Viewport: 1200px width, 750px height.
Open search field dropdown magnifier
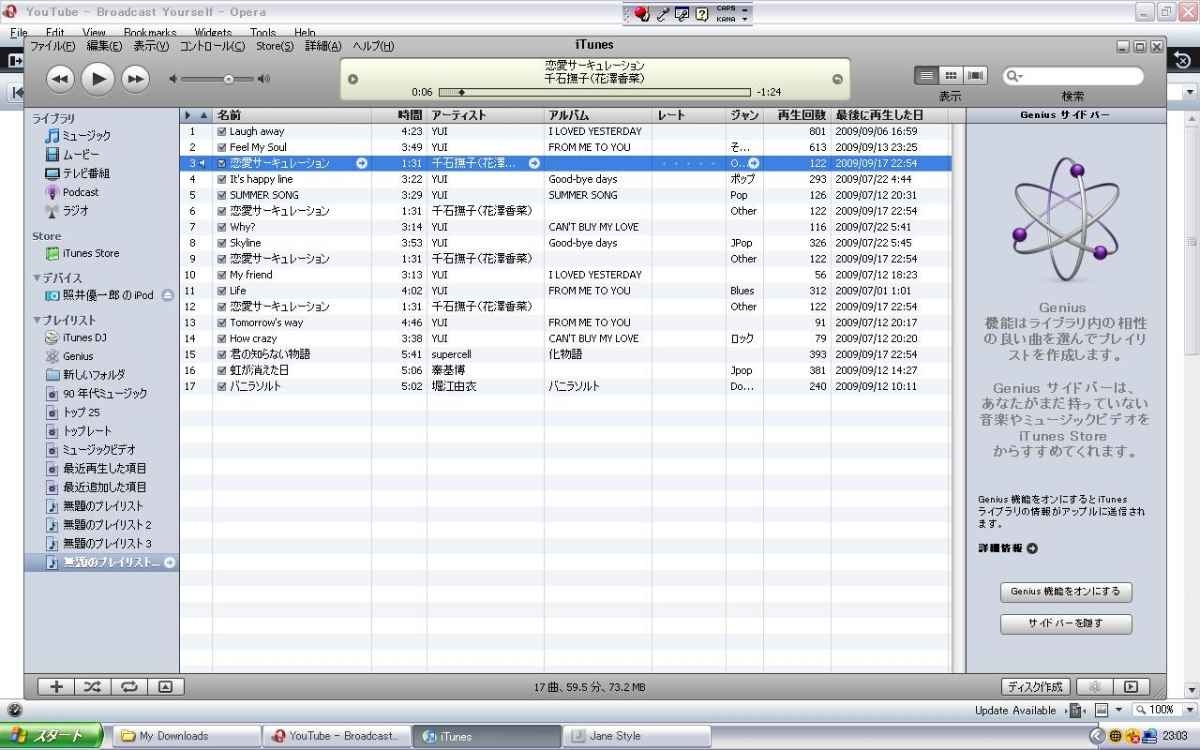tap(1014, 77)
